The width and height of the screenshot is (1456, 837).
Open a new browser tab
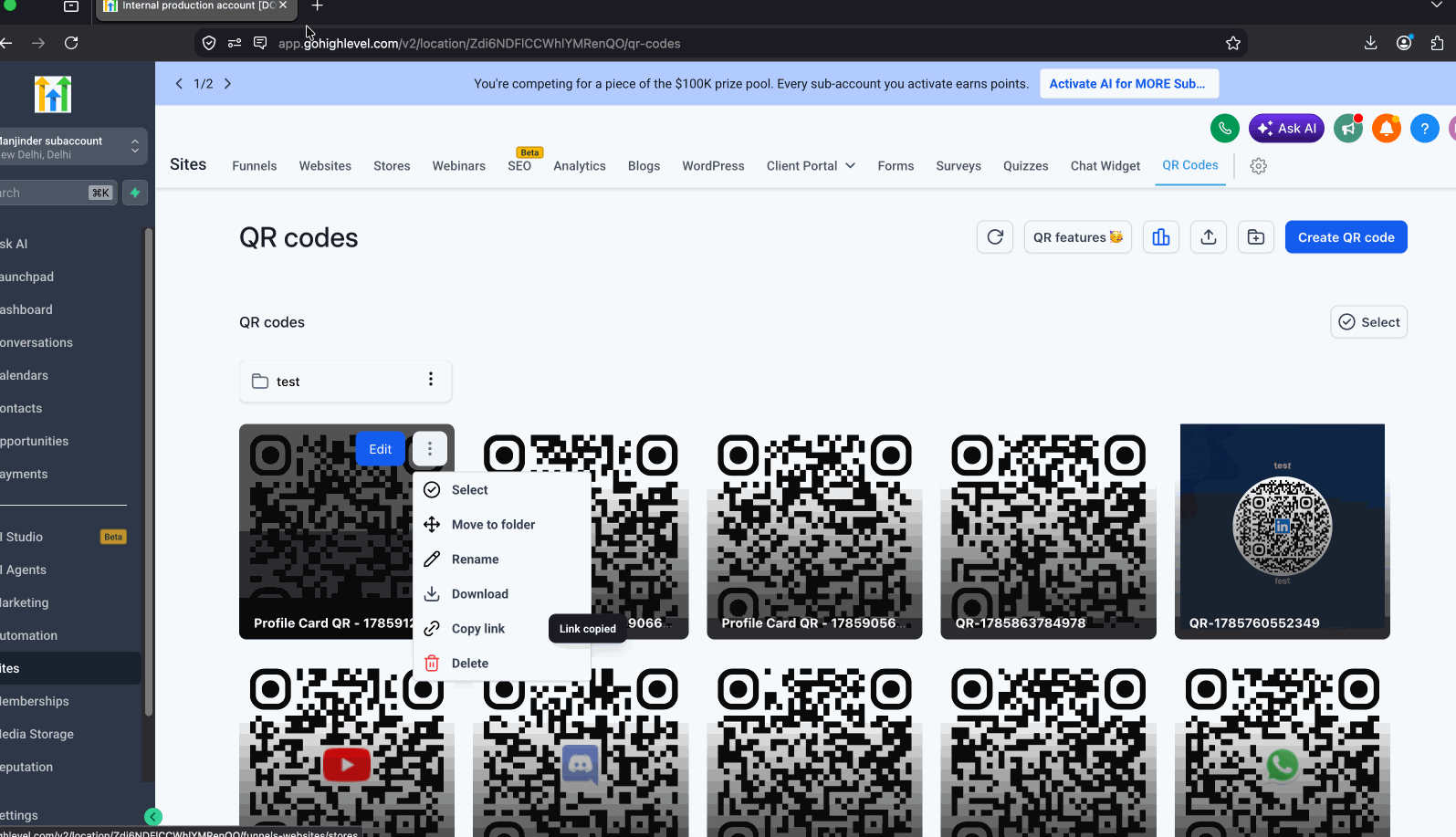click(317, 5)
